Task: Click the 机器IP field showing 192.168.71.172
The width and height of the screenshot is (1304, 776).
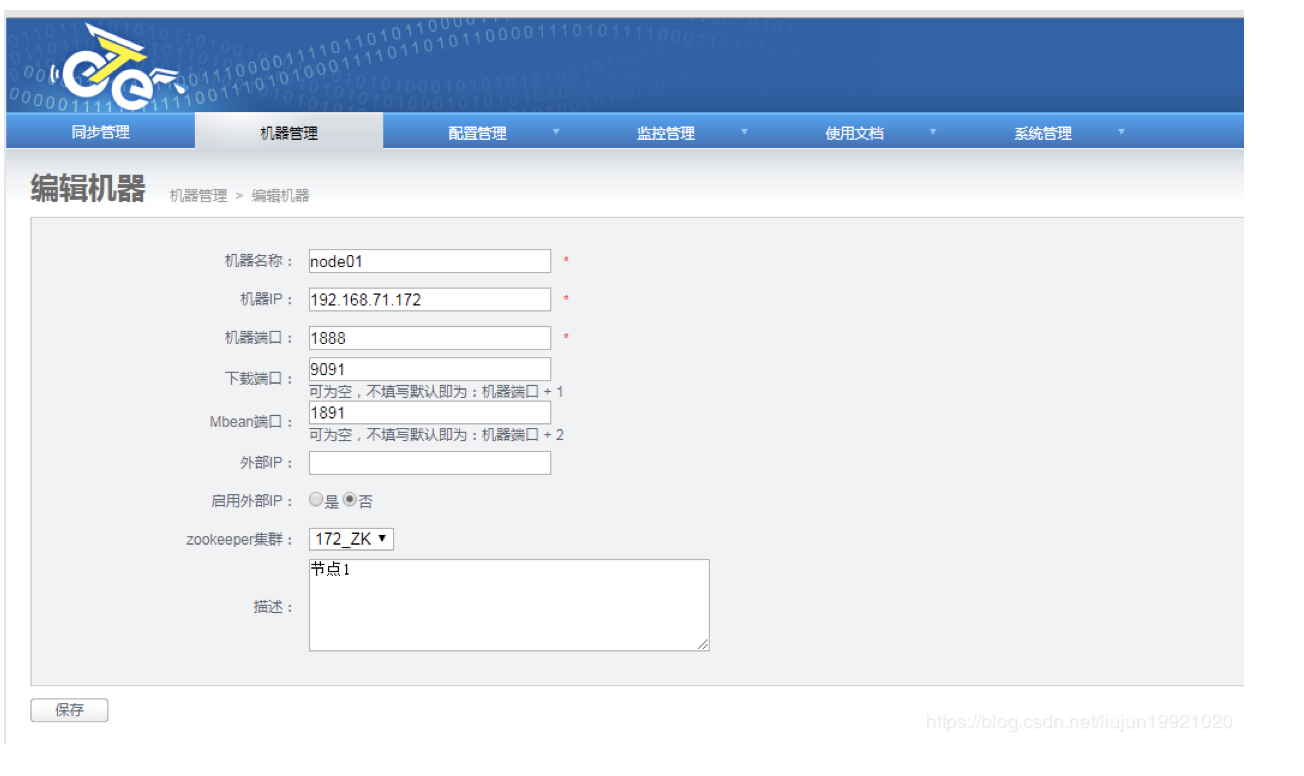Action: [430, 299]
